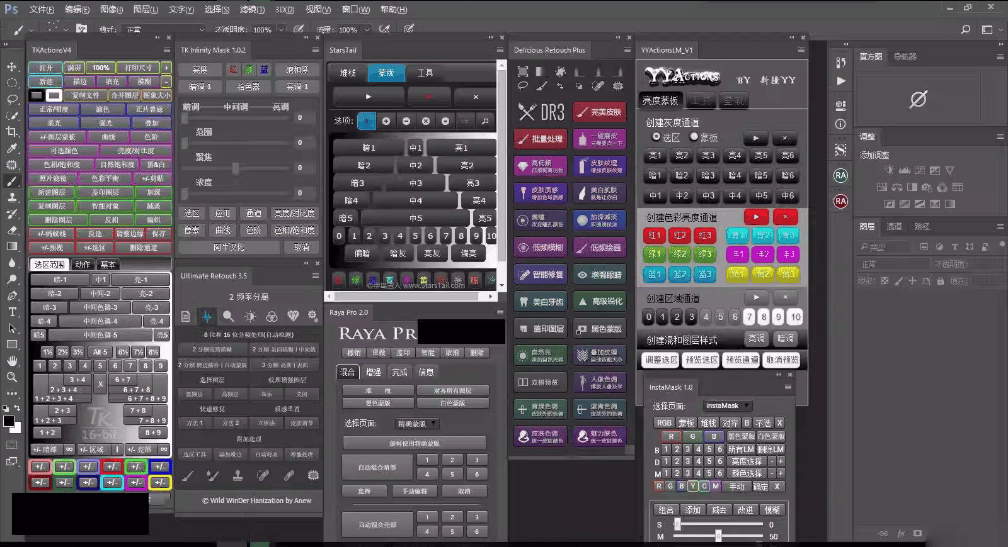This screenshot has width=1008, height=547.
Task: Select the Move tool in the left toolbar
Action: 12,67
